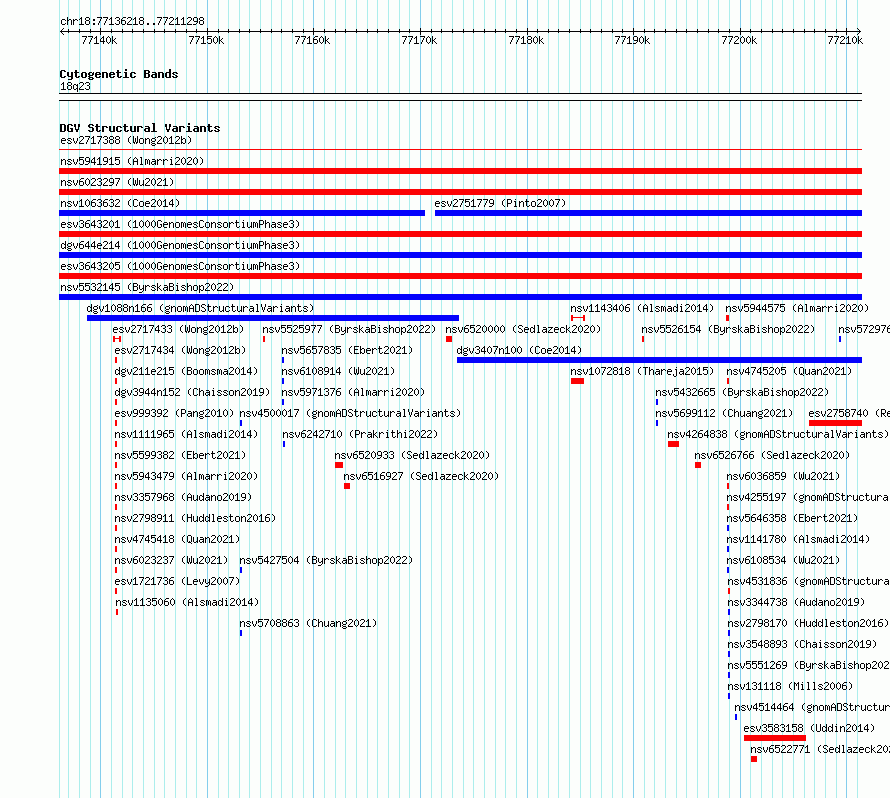Select dgv3407n100 (Coe2014) variant label
The width and height of the screenshot is (890, 798).
pos(519,350)
